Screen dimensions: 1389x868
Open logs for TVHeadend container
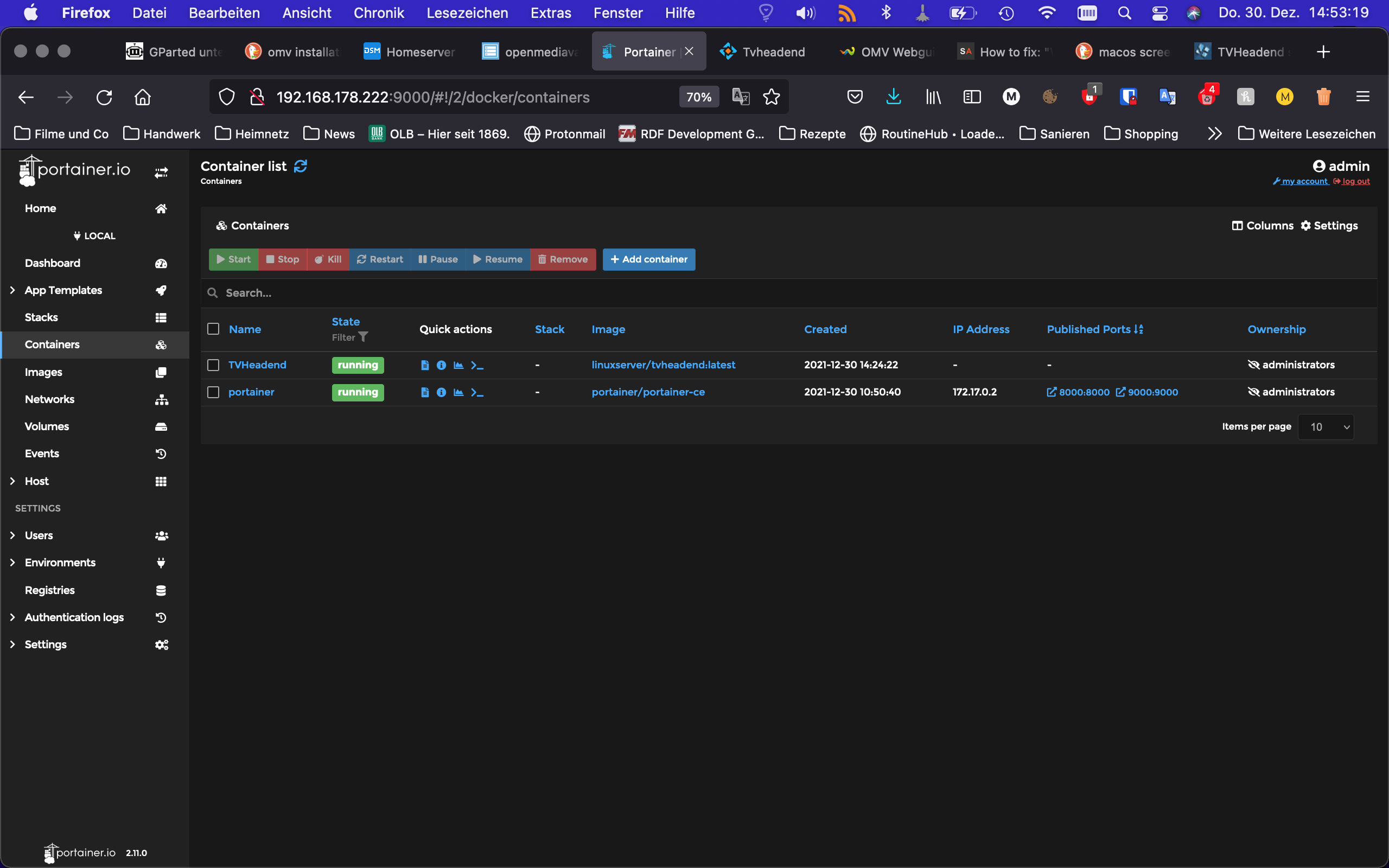pyautogui.click(x=425, y=365)
